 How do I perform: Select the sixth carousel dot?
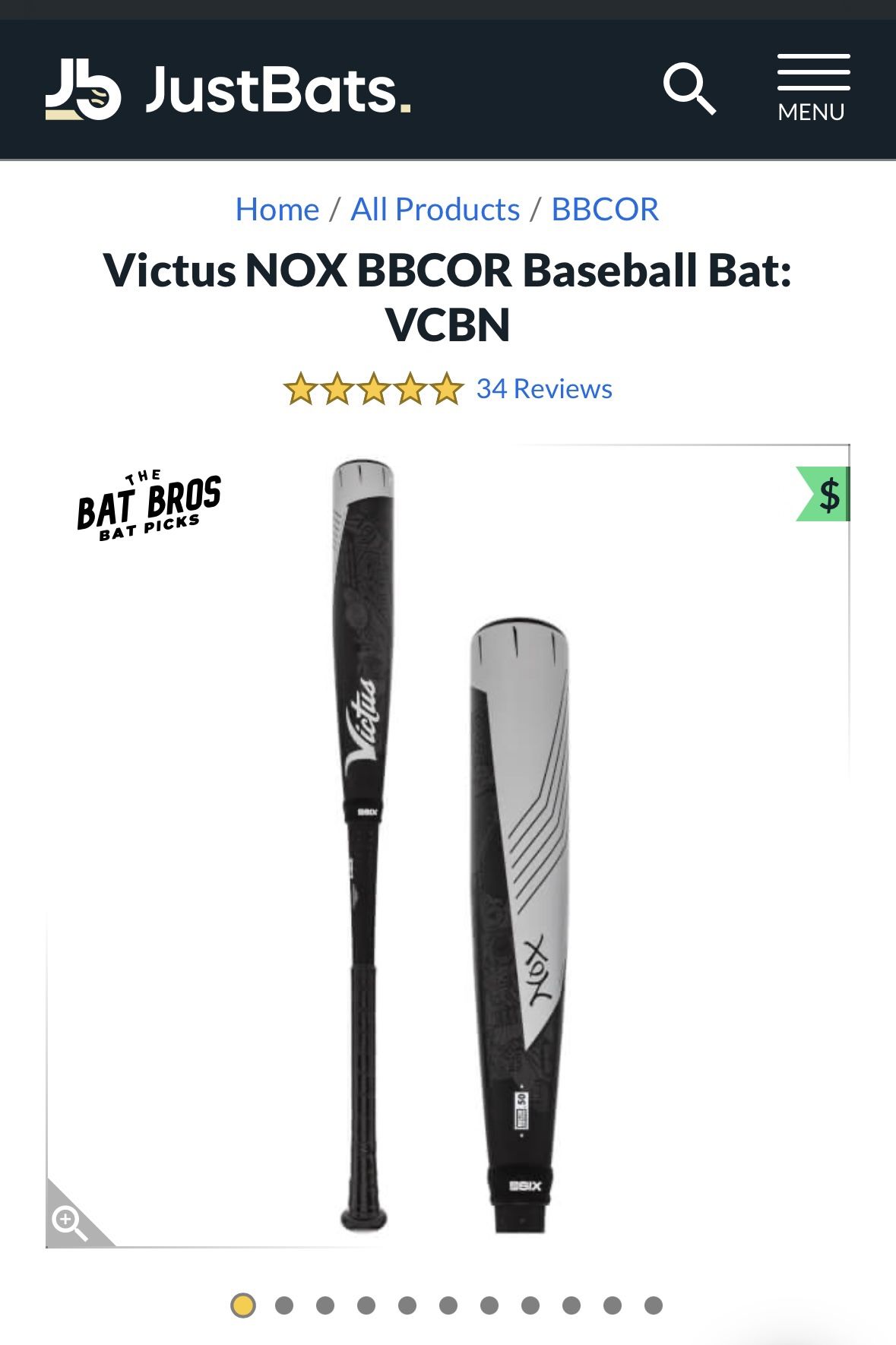tap(448, 1305)
